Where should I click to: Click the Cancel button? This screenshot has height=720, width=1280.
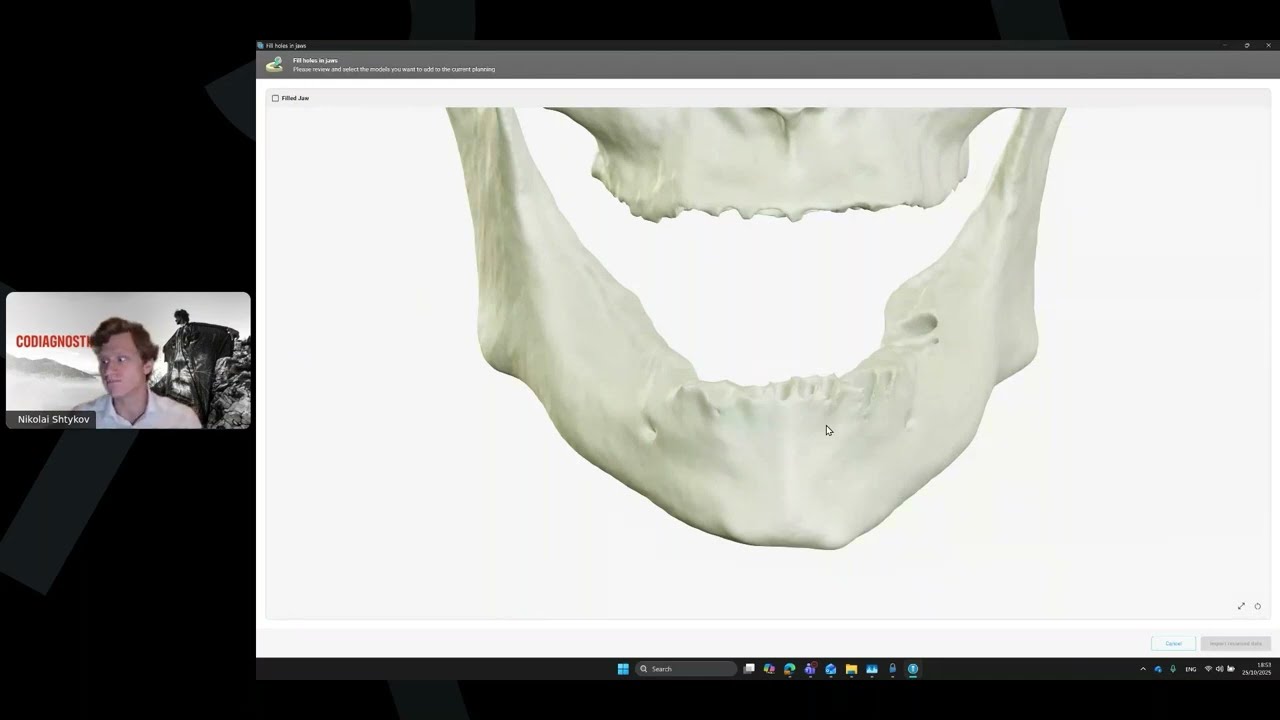(1173, 643)
